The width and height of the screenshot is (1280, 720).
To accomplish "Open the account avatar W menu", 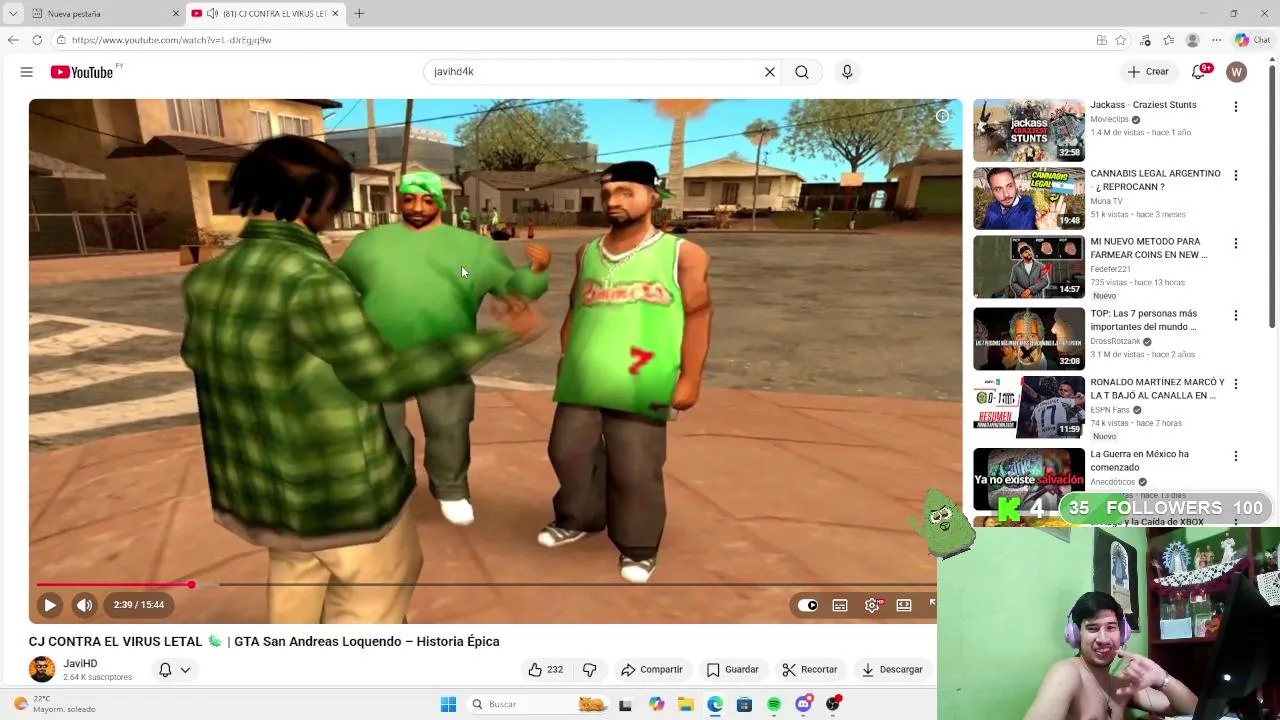I will 1237,72.
